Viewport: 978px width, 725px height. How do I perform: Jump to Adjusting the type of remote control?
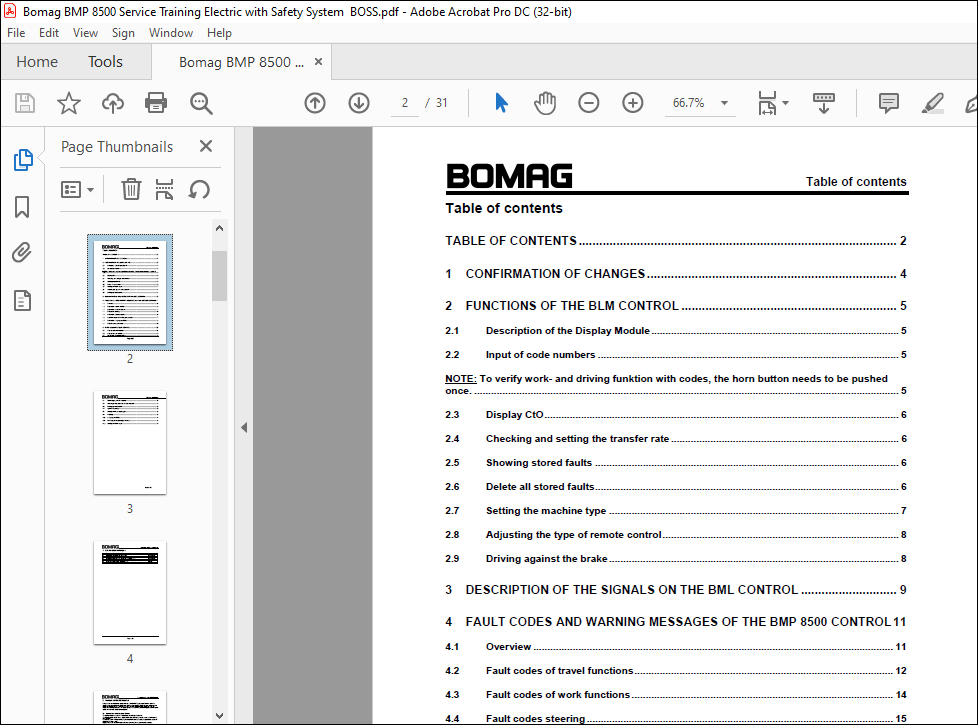[x=675, y=535]
